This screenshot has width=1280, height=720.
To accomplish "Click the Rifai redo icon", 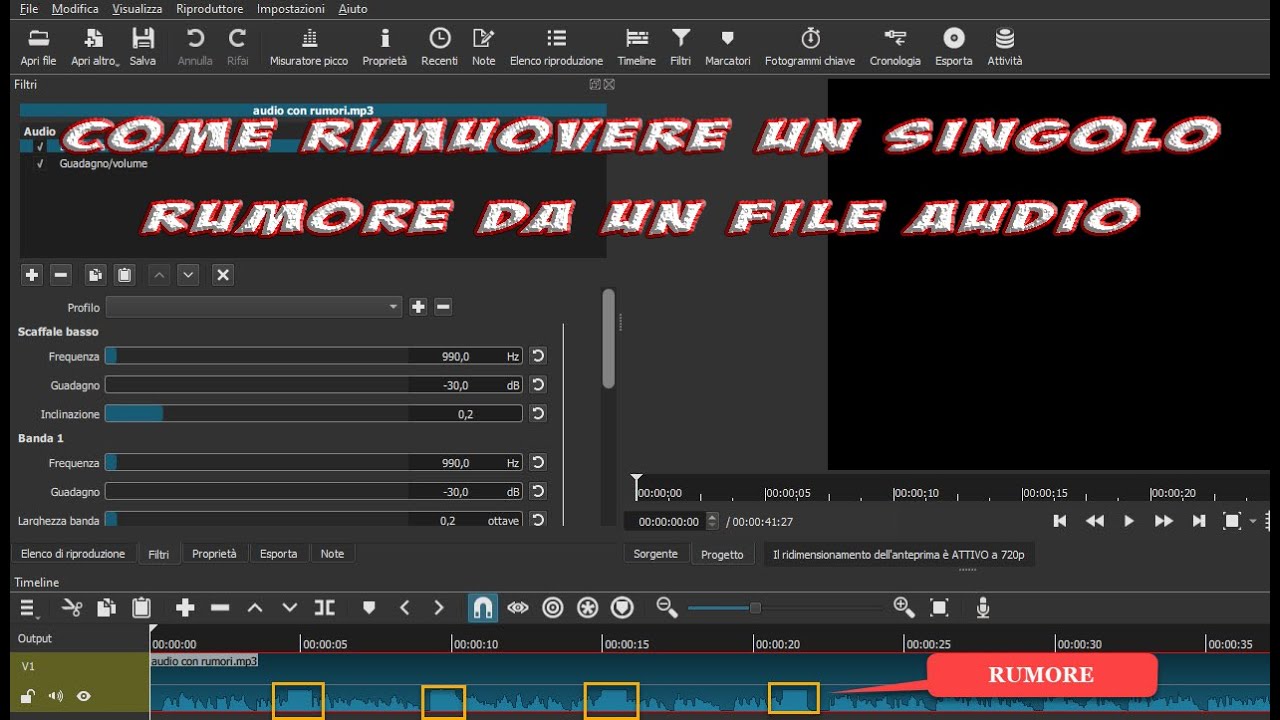I will 237,47.
